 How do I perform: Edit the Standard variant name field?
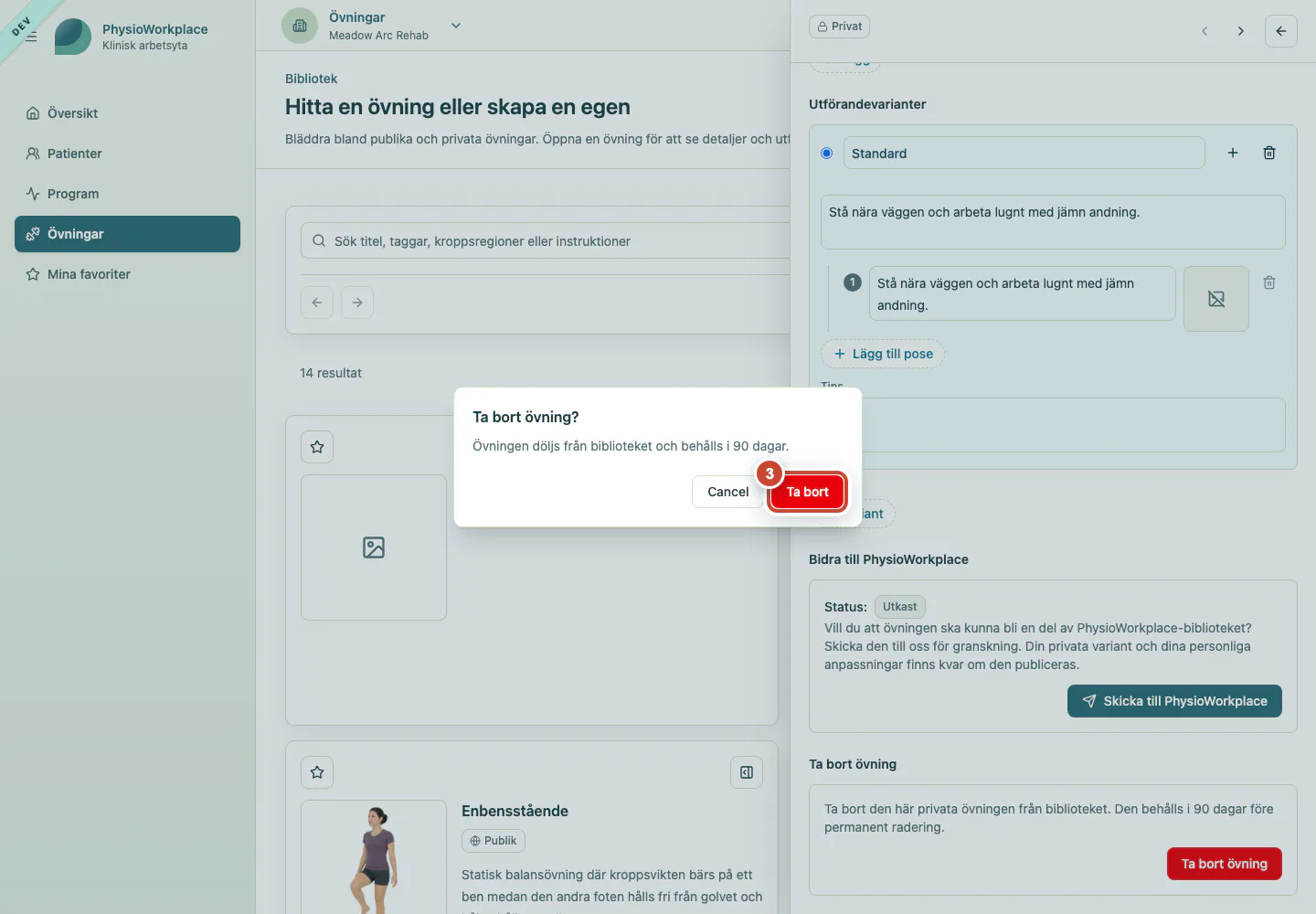point(1024,154)
